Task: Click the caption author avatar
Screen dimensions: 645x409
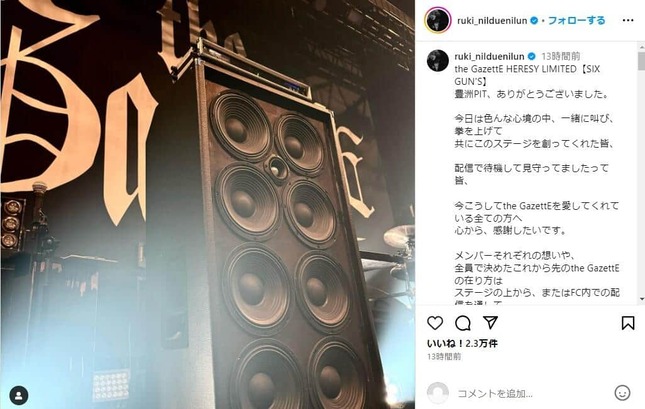Action: [x=438, y=60]
